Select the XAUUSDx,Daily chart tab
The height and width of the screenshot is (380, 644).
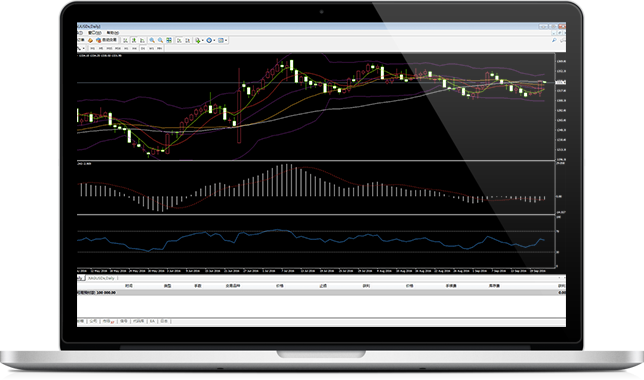coord(101,278)
